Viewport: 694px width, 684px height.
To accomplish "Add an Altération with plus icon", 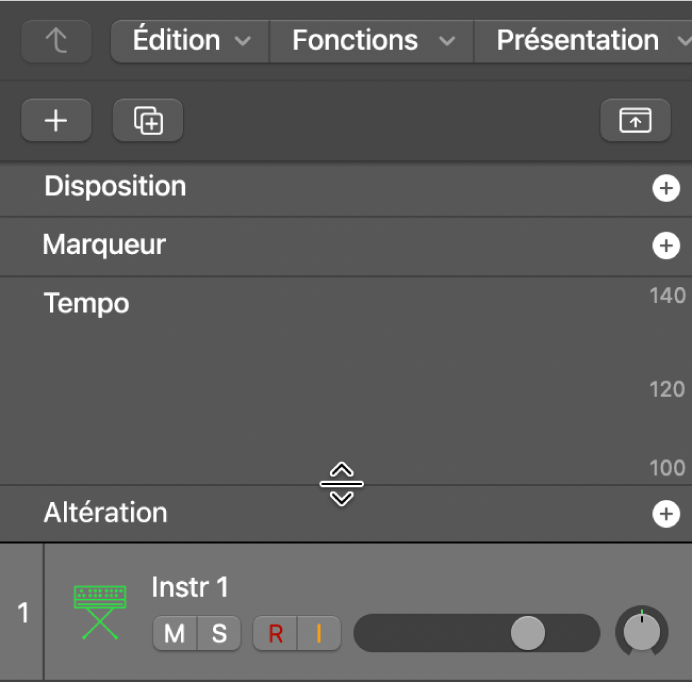I will [666, 514].
